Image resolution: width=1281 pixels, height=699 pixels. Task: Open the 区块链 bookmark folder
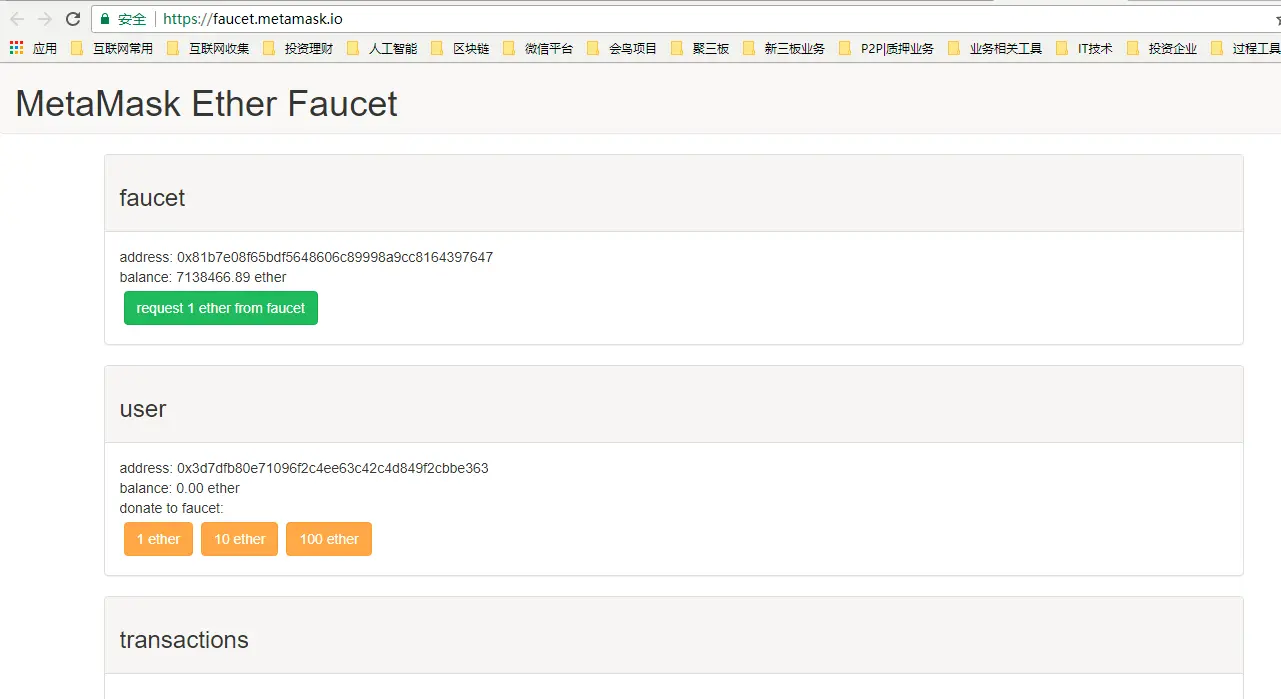pos(460,48)
